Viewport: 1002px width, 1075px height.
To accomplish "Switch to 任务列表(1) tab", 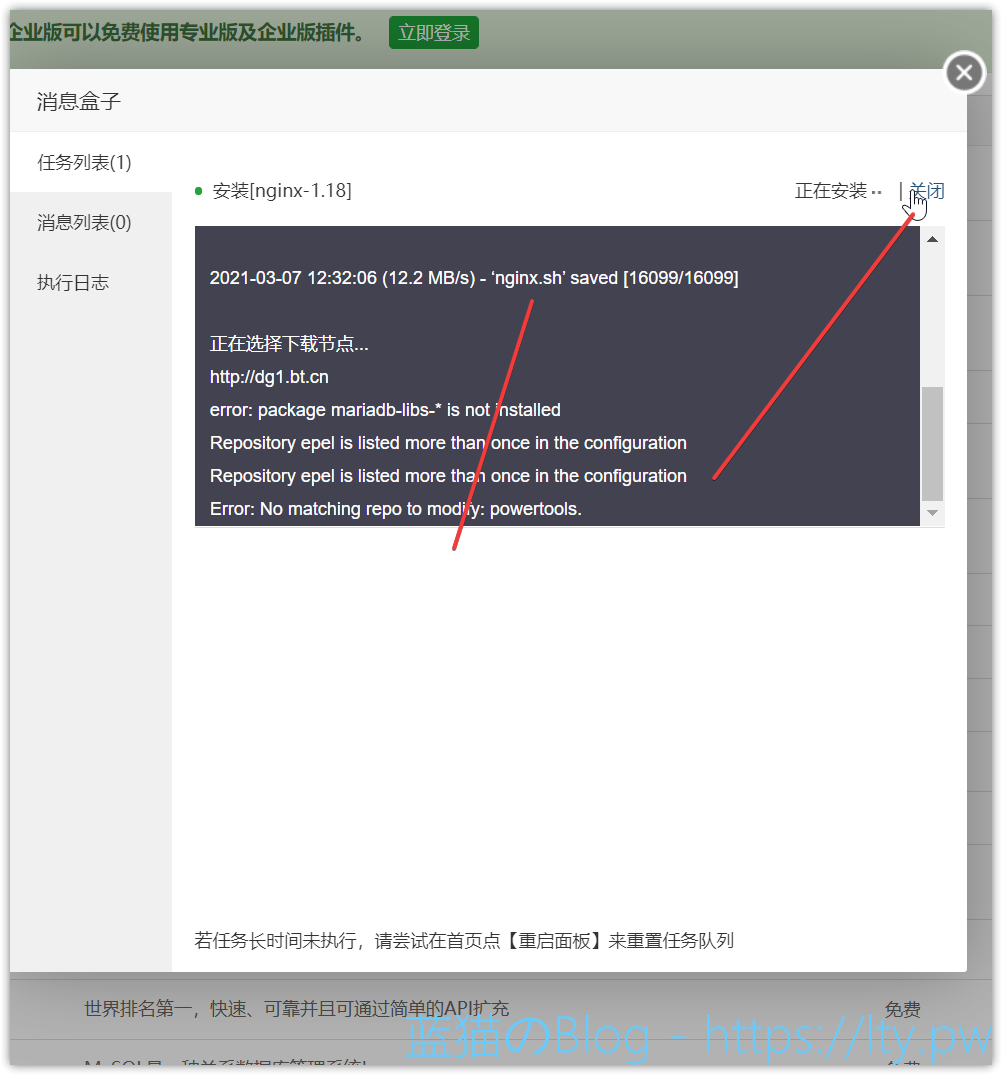I will pos(85,162).
